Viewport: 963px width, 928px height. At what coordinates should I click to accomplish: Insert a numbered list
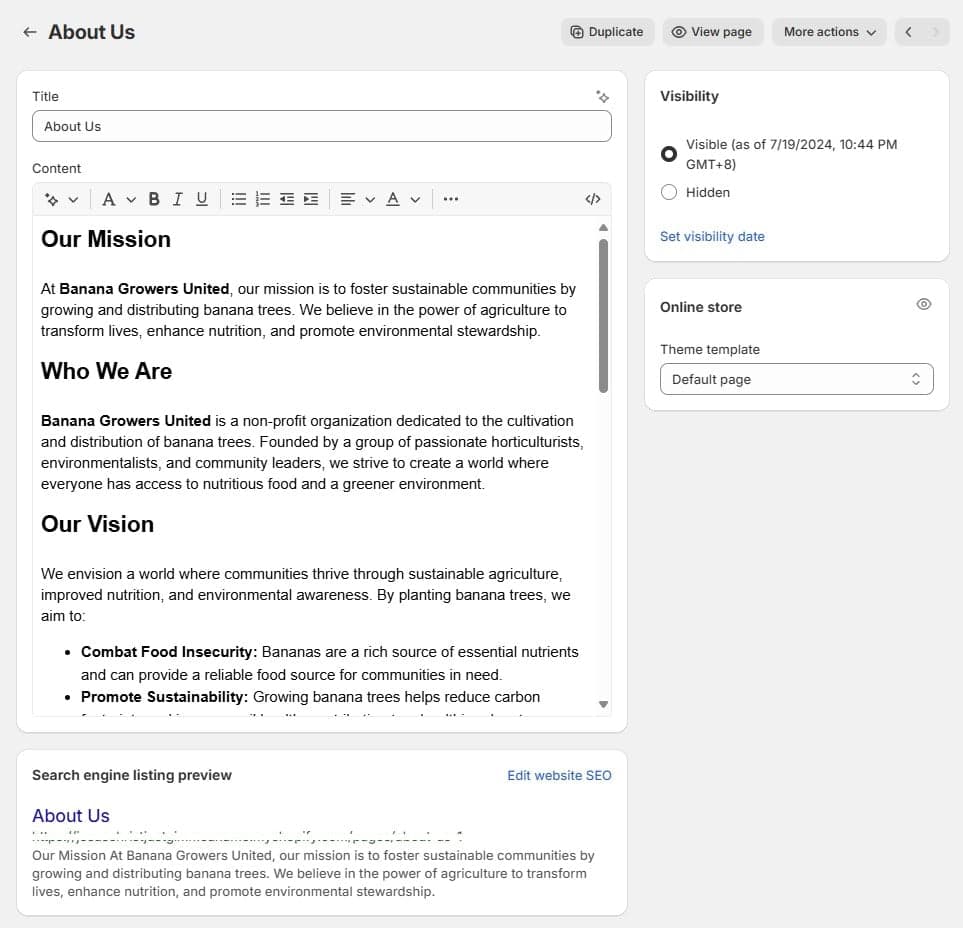click(262, 199)
